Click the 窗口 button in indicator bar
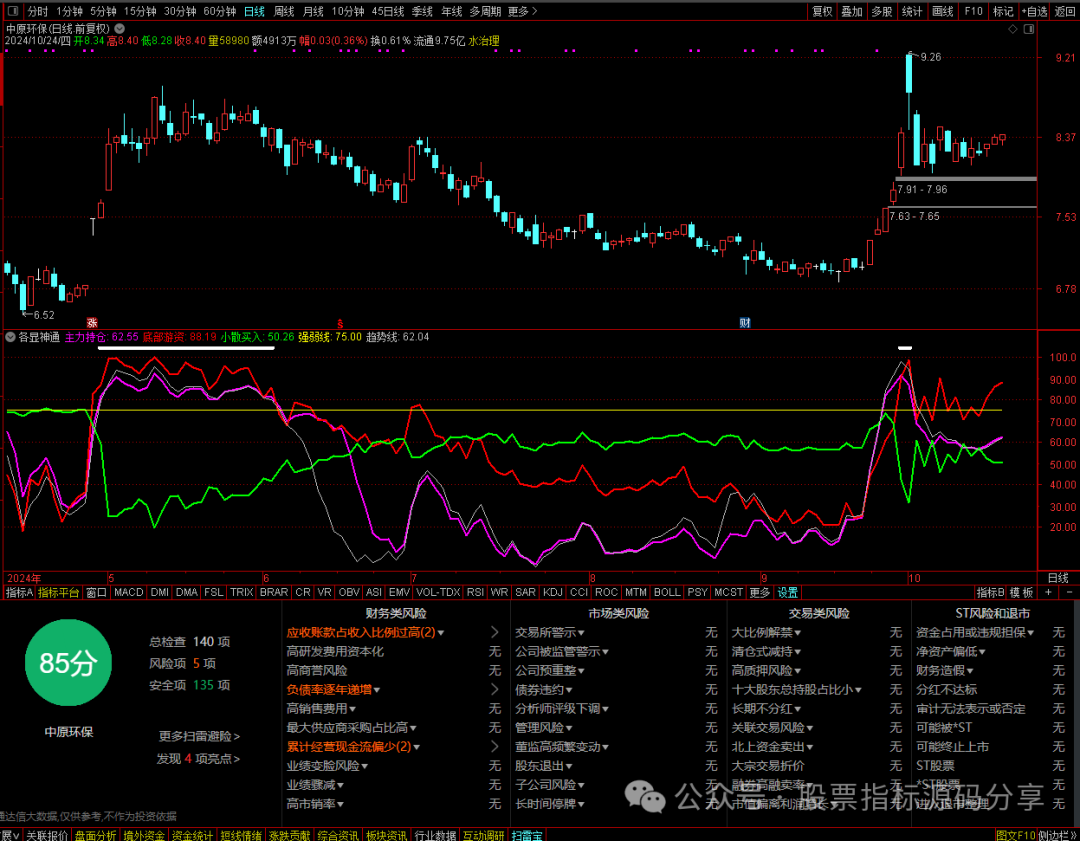The image size is (1080, 841). click(96, 592)
